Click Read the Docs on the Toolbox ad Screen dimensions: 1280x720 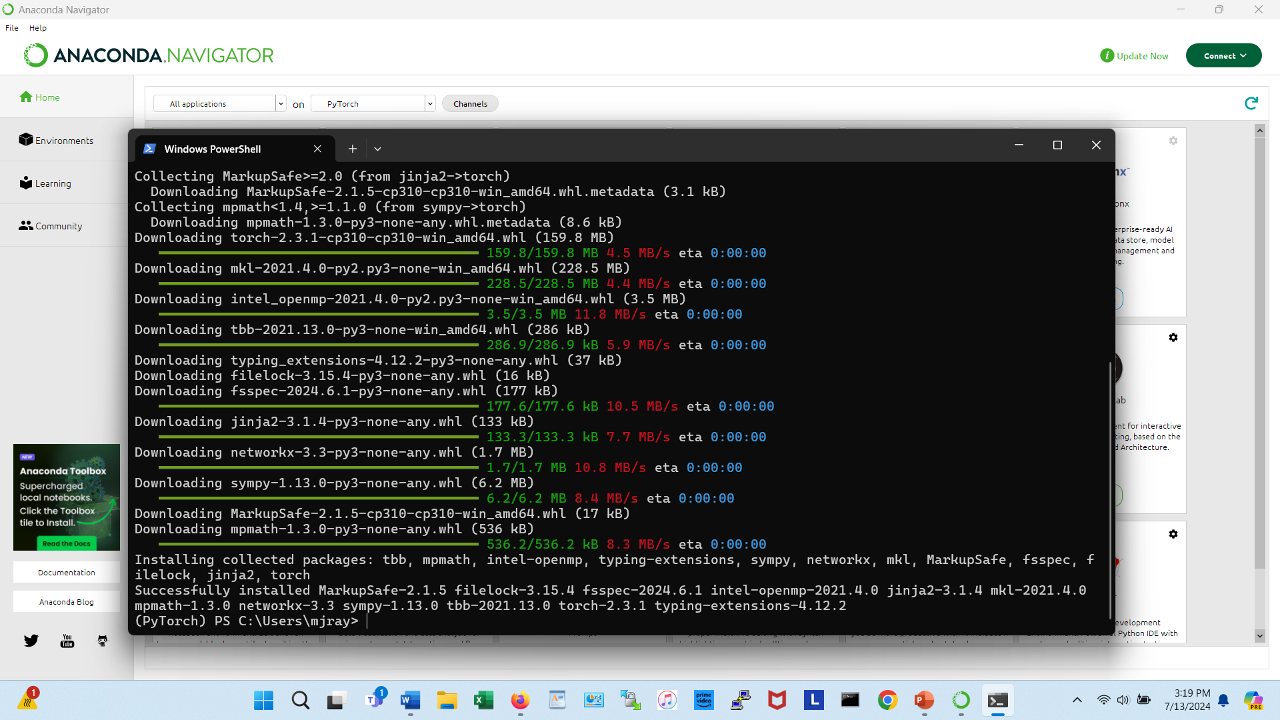click(66, 543)
